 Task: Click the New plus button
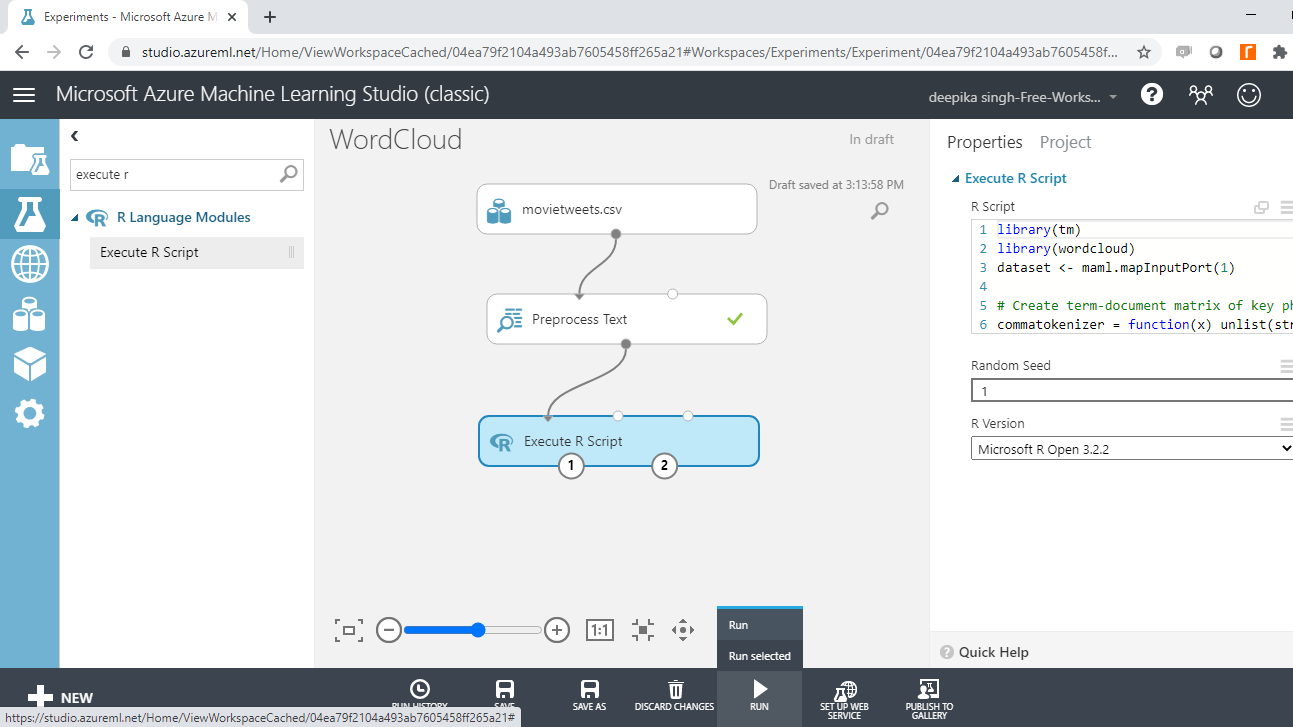pos(60,697)
